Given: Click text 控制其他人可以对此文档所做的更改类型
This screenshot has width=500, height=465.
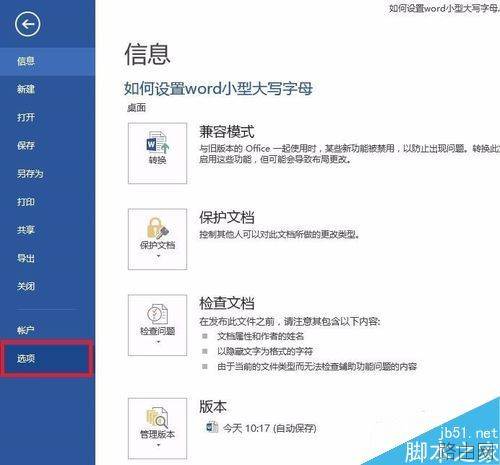Looking at the screenshot, I should pyautogui.click(x=279, y=235).
